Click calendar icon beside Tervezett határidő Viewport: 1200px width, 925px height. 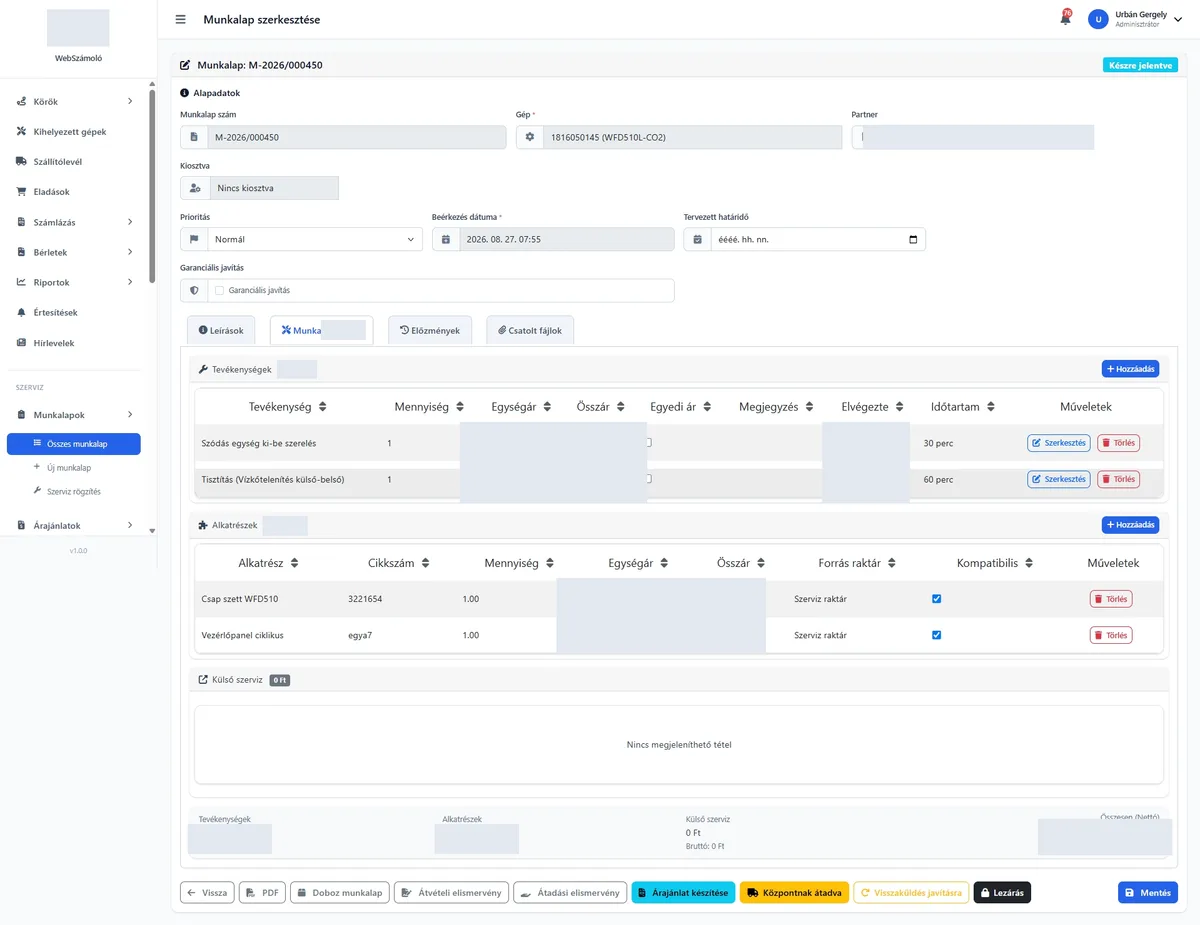(698, 239)
